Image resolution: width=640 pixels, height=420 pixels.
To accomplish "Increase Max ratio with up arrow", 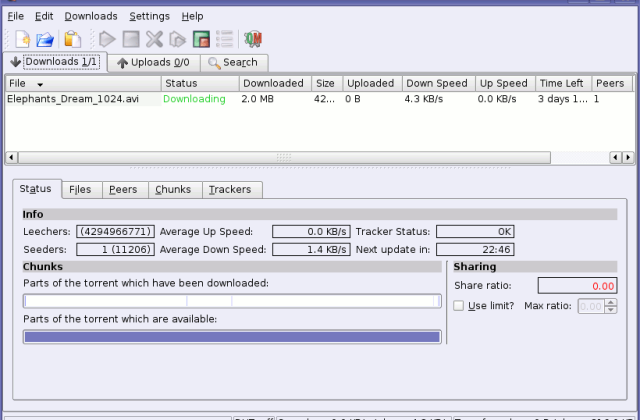I will (x=611, y=302).
